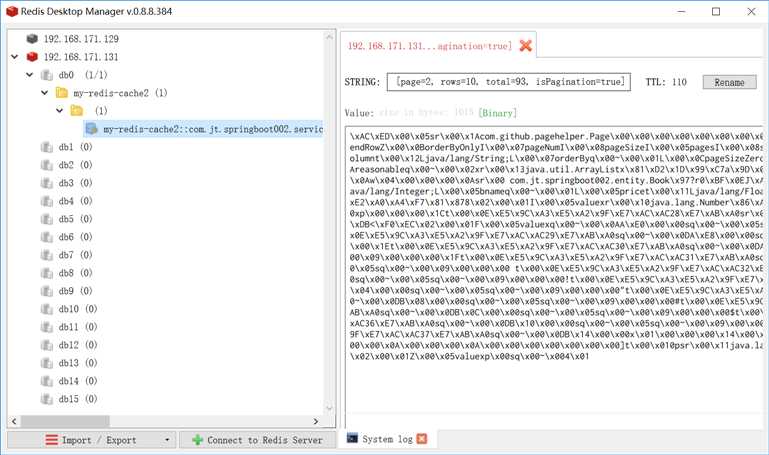Click the TTL: 110 label
Screen dimensions: 769x455
click(x=666, y=82)
